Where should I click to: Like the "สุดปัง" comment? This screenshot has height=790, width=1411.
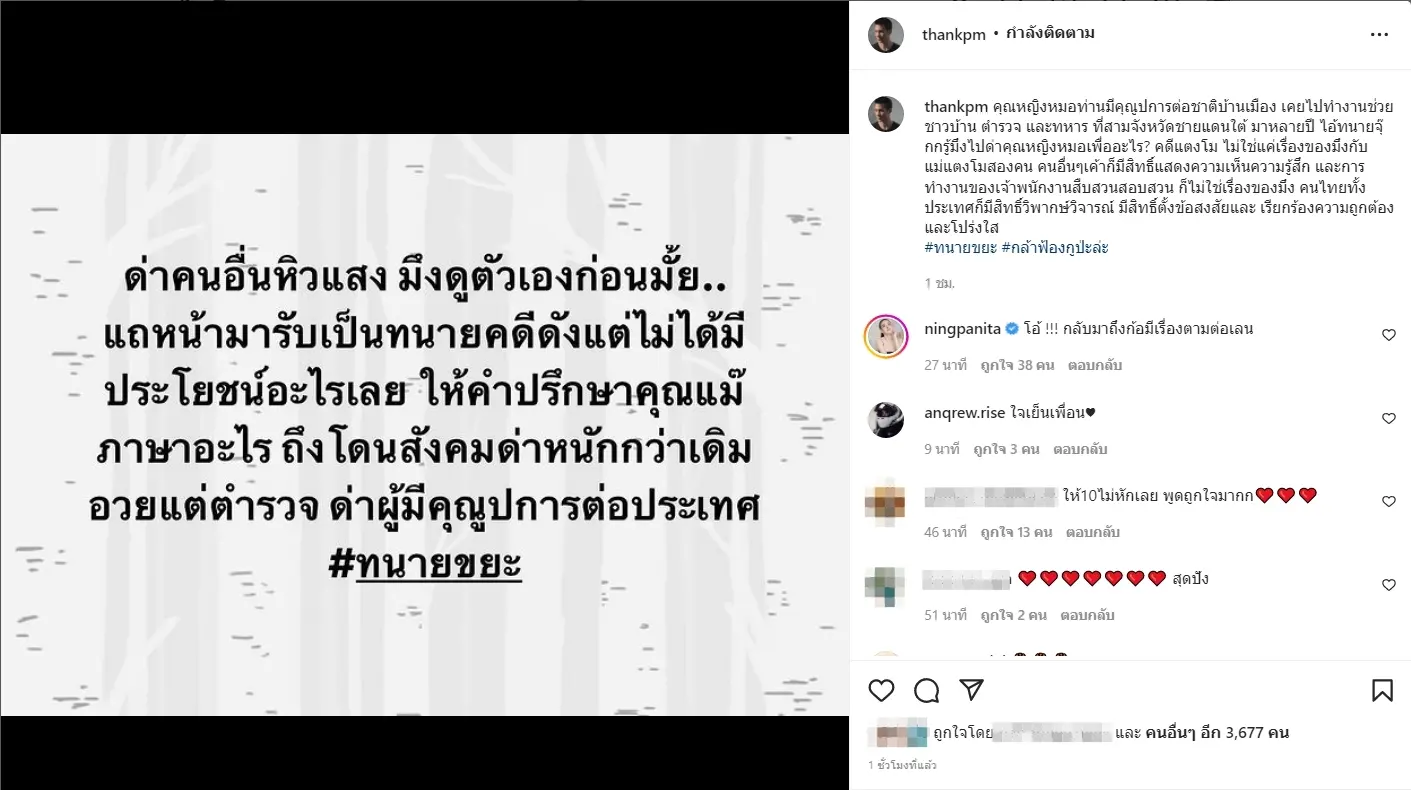coord(1388,584)
